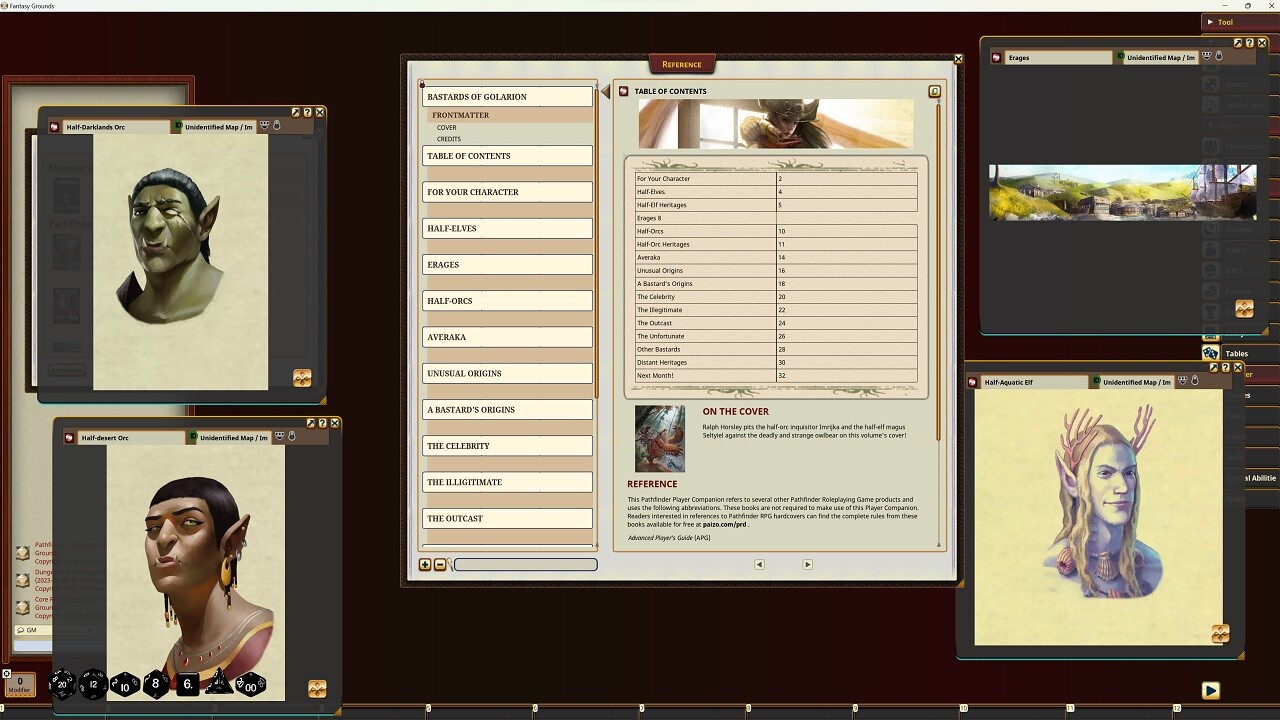Toggle the hand pointer icon on Half-Darklands Orc window
1280x720 pixels.
(278, 125)
